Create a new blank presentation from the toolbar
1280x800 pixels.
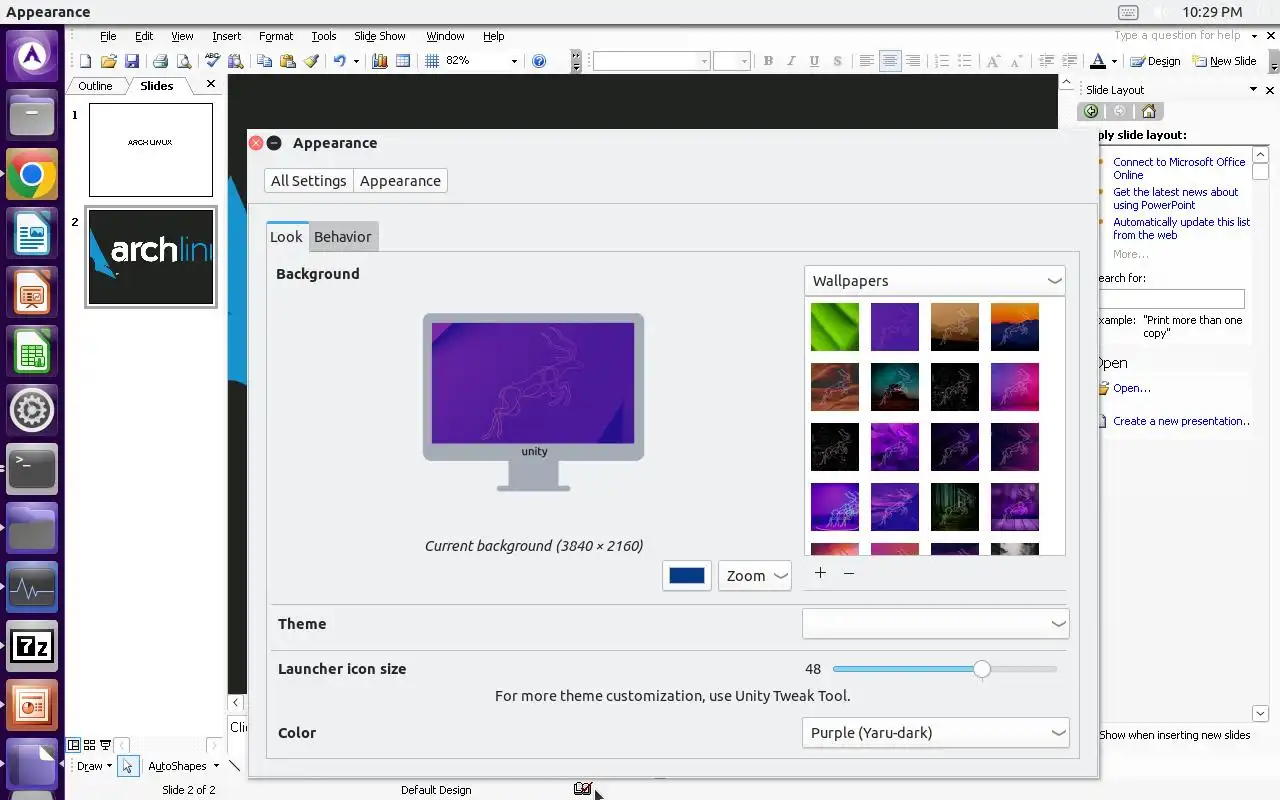[86, 61]
